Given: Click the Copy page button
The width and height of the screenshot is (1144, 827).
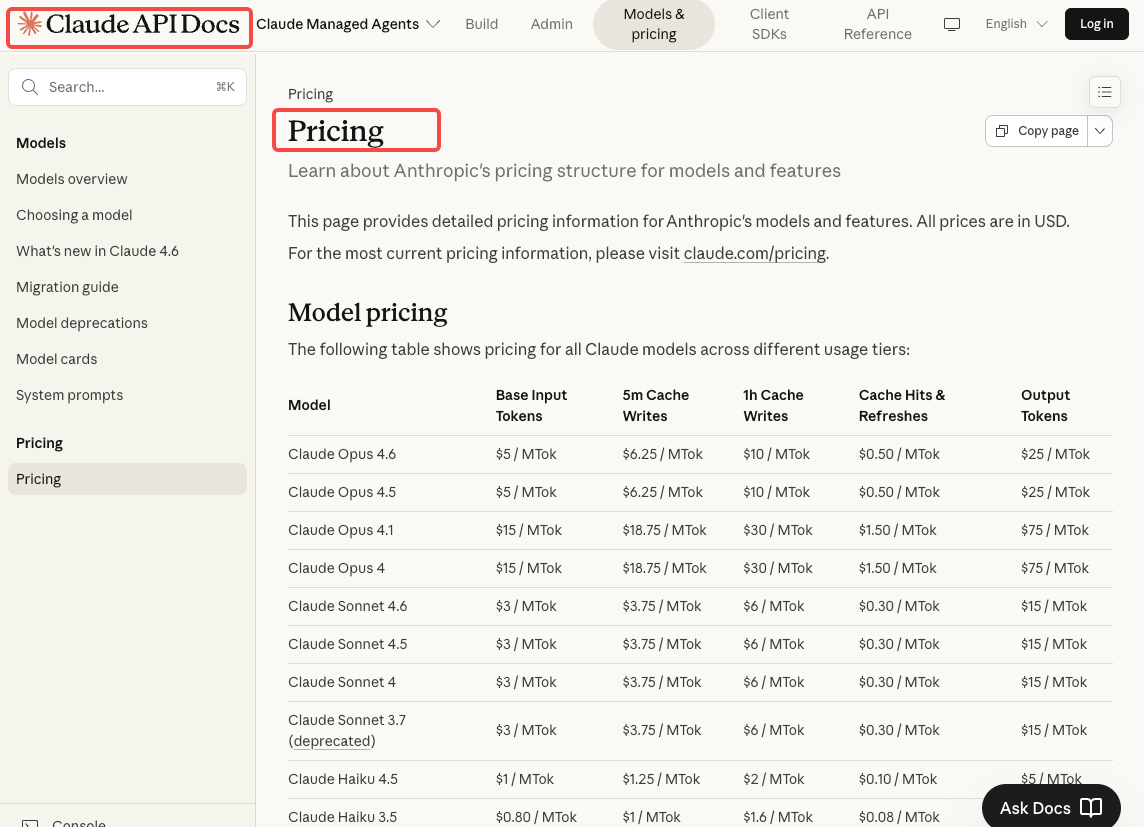Looking at the screenshot, I should coord(1037,131).
